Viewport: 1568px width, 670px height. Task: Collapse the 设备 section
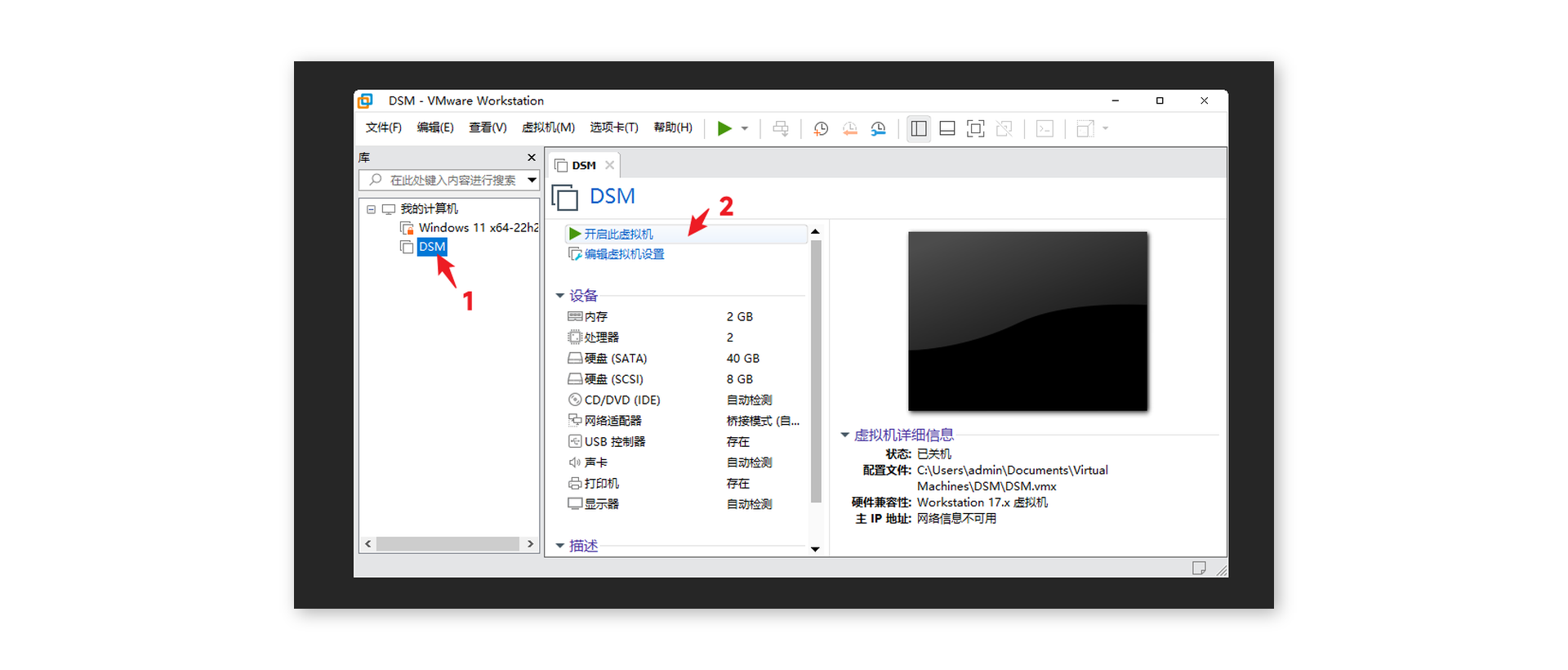pyautogui.click(x=559, y=296)
